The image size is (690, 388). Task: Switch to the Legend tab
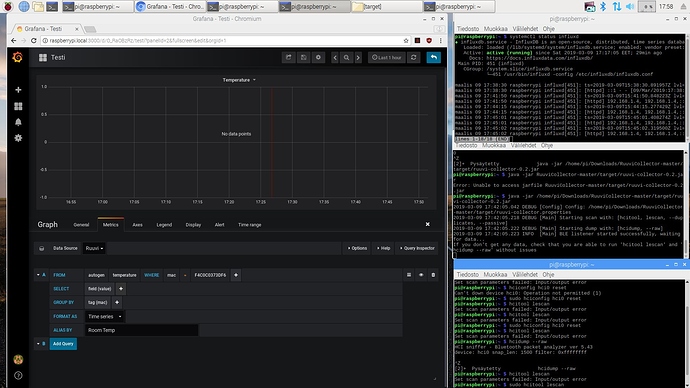click(164, 225)
